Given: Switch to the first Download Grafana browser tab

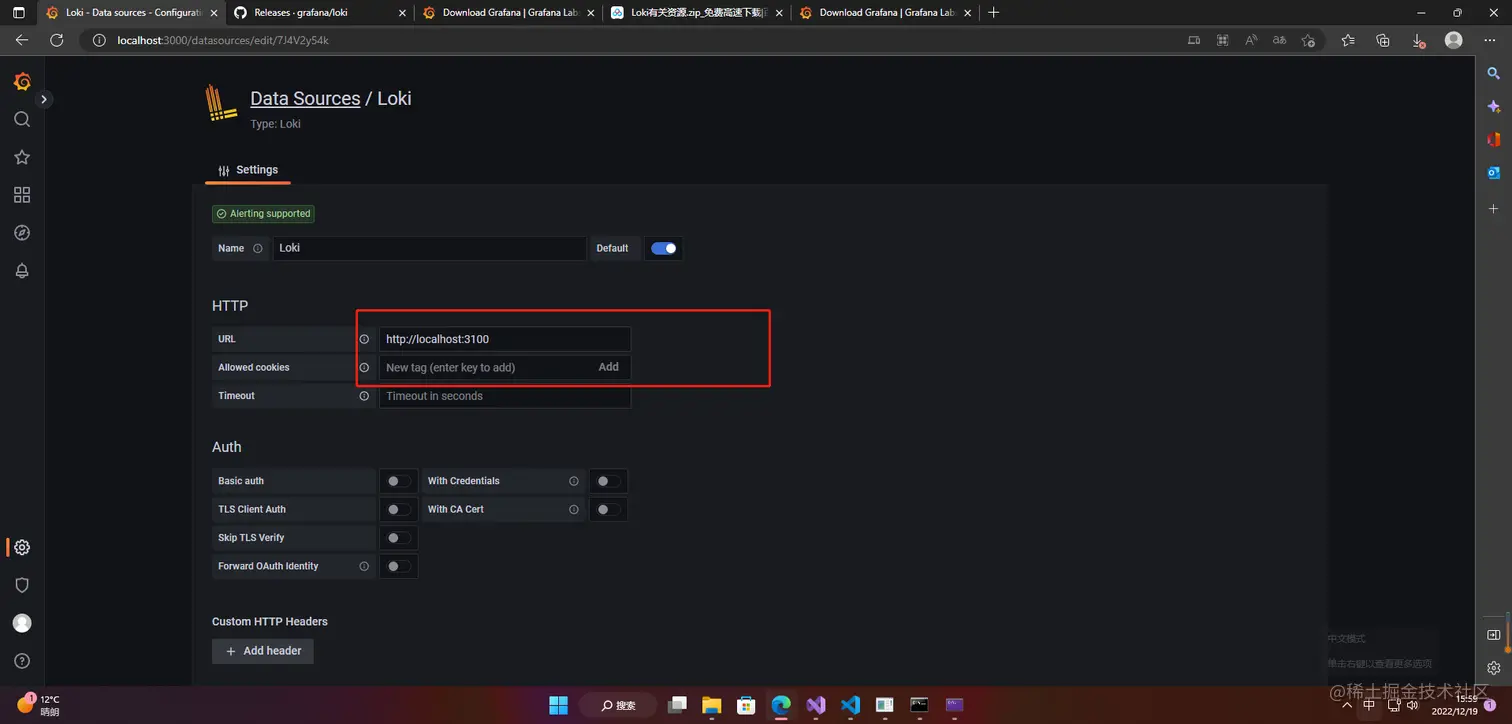Looking at the screenshot, I should pyautogui.click(x=506, y=13).
